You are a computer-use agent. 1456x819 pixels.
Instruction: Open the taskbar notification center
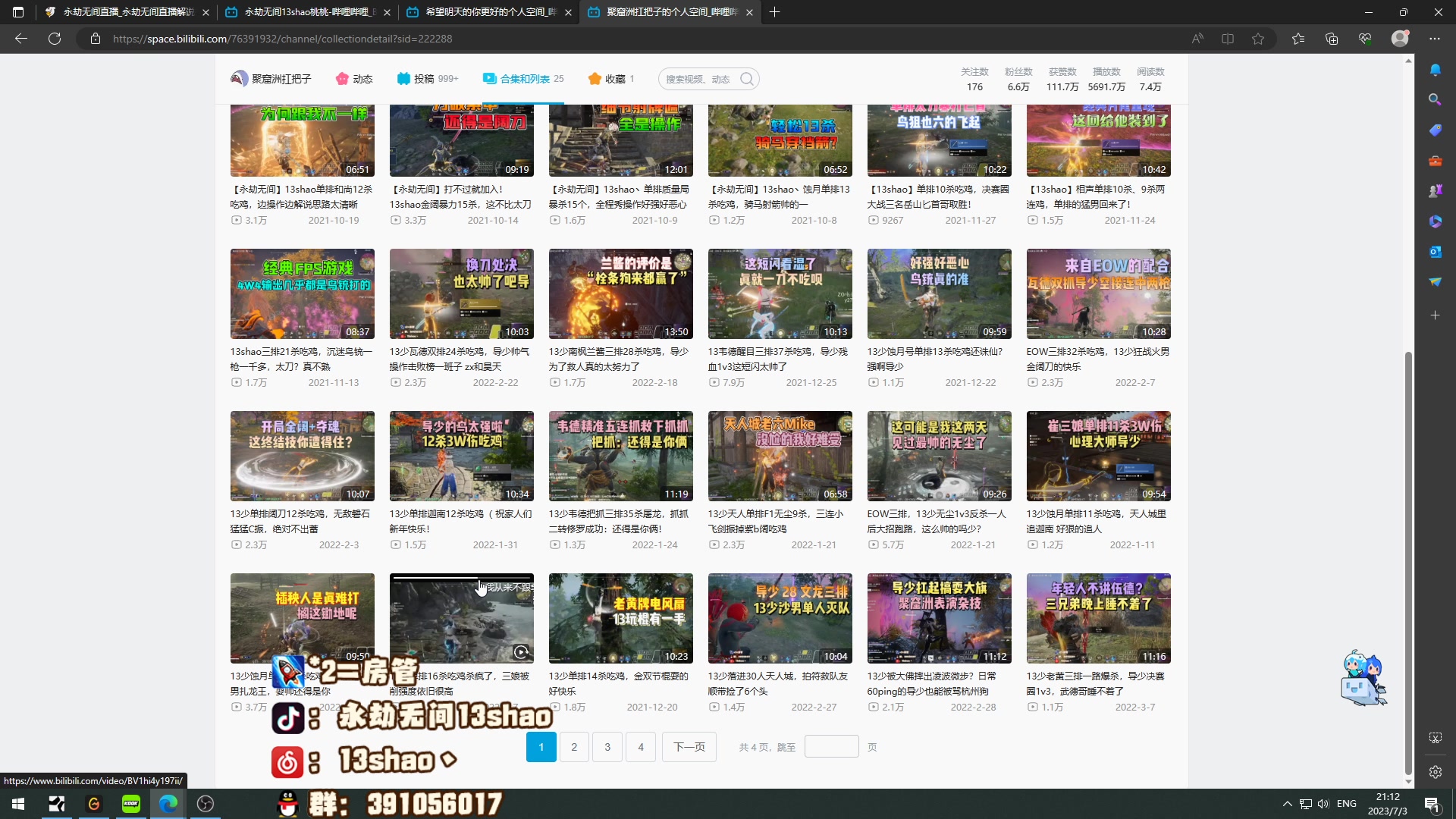coord(1432,804)
